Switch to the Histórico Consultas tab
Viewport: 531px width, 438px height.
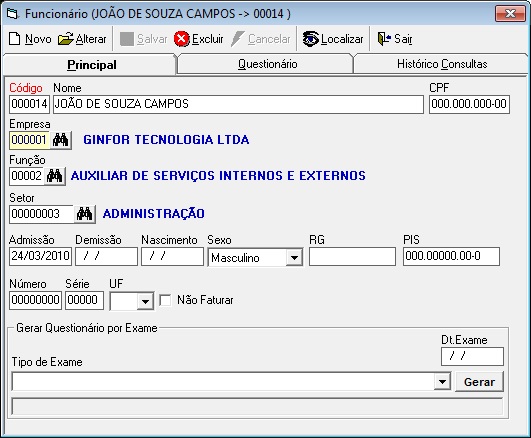point(442,64)
